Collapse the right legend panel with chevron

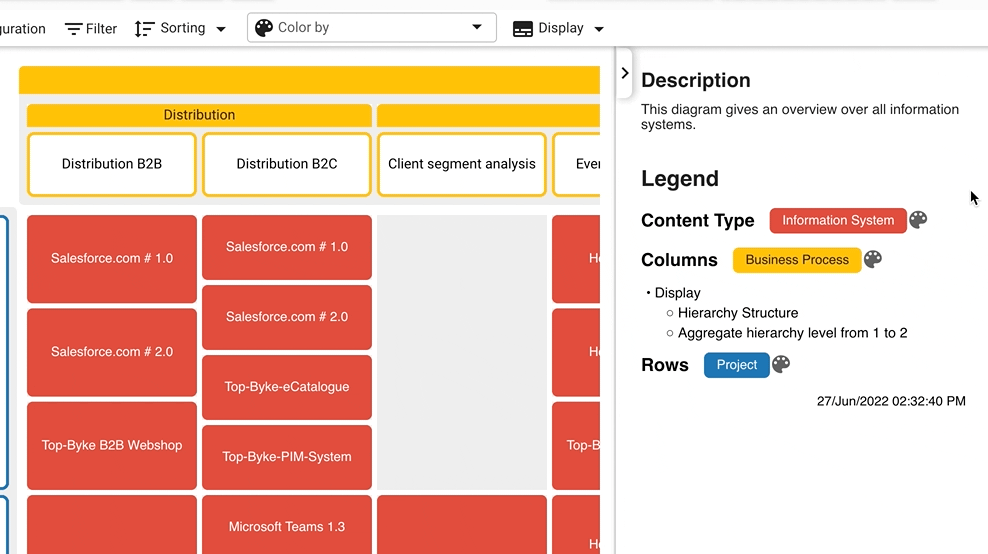click(x=625, y=73)
